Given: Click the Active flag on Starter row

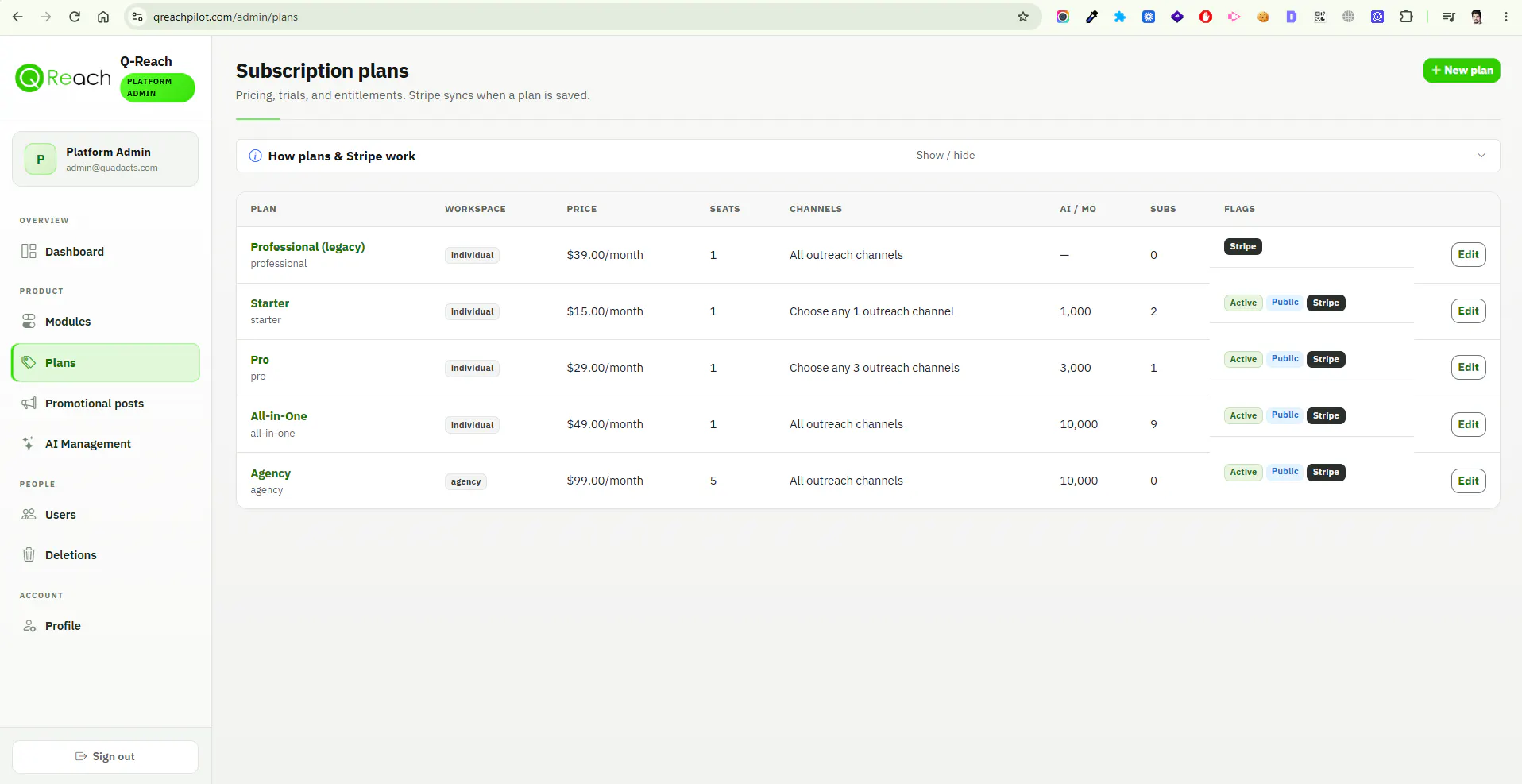Looking at the screenshot, I should 1243,303.
